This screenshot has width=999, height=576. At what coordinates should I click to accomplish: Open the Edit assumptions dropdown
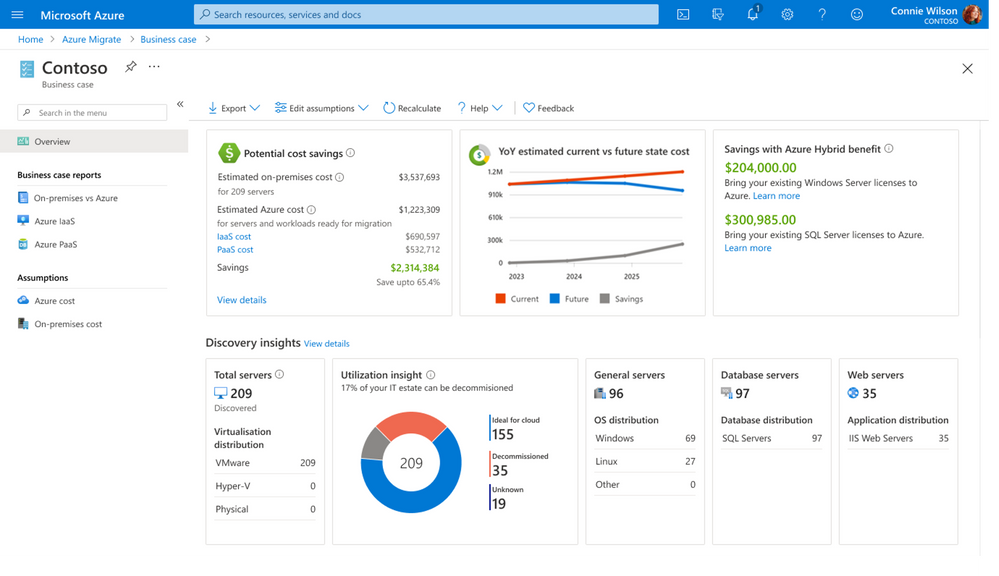pos(322,108)
